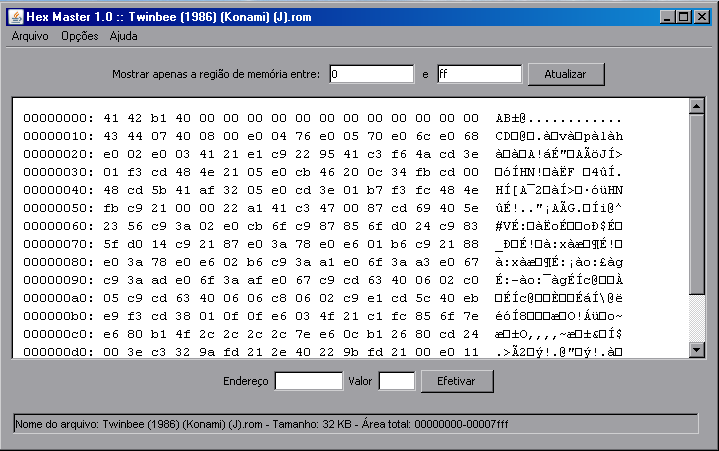Click the address label 00000000:
The image size is (719, 451).
(x=58, y=118)
